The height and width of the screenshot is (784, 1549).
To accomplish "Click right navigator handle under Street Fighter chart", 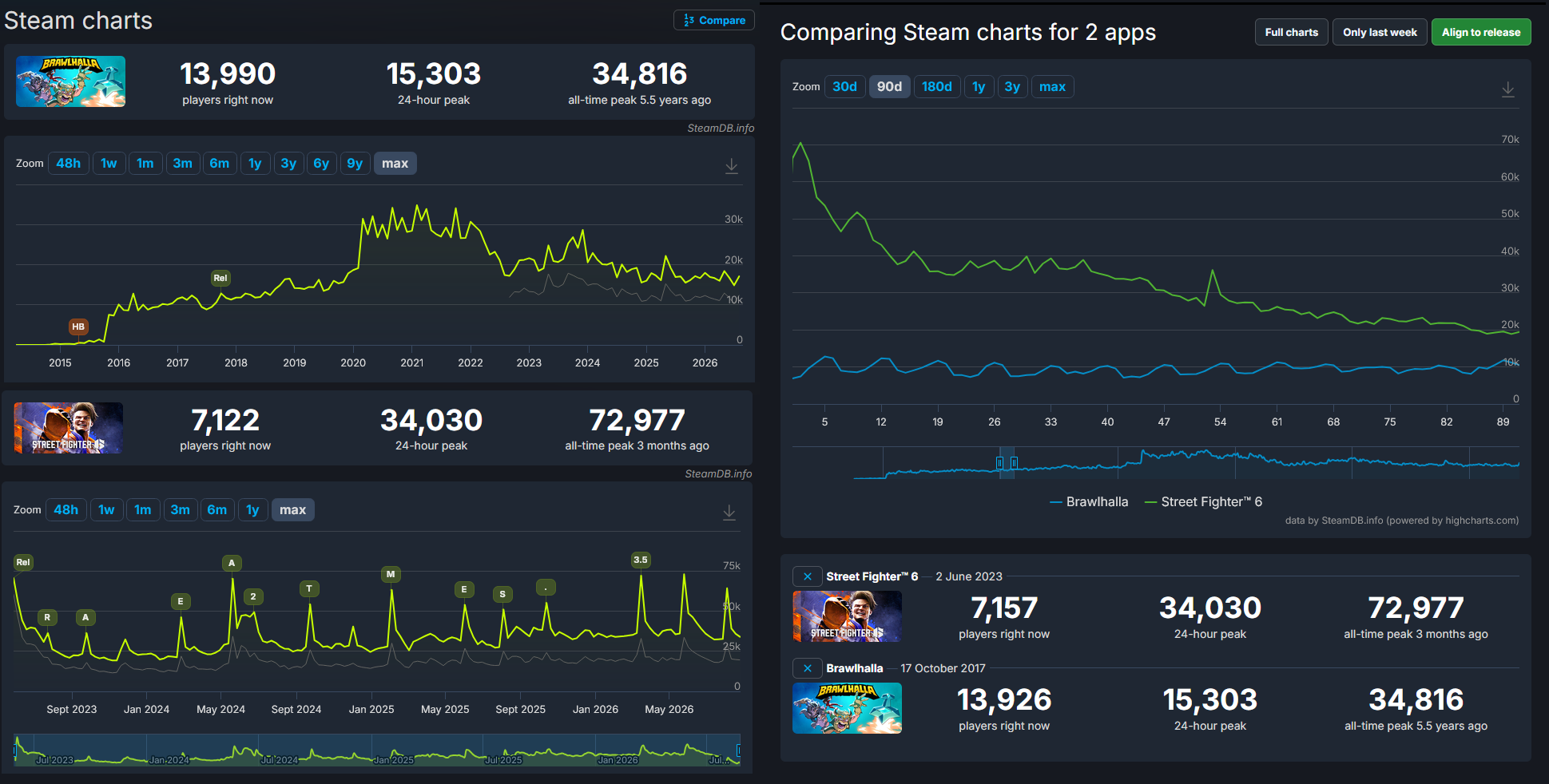I will [x=738, y=750].
